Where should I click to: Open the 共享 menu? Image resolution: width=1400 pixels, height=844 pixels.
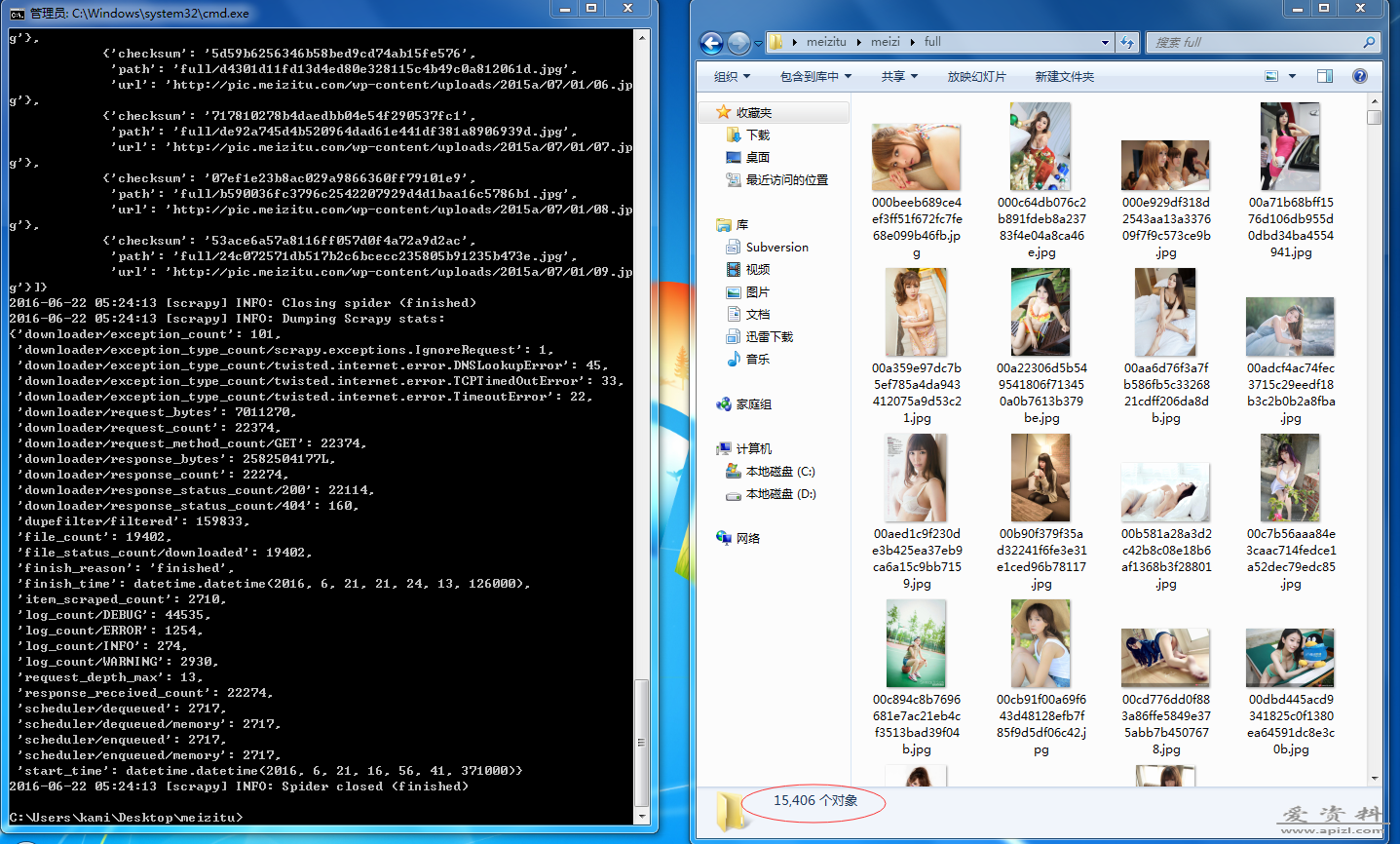coord(899,76)
